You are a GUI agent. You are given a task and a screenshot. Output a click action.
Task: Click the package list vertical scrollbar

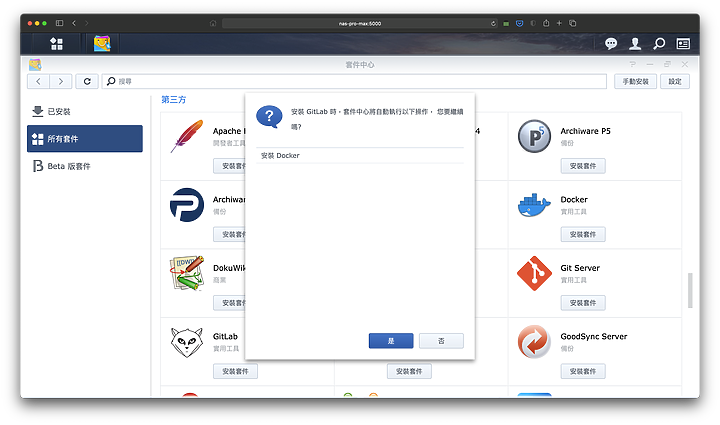click(x=690, y=290)
